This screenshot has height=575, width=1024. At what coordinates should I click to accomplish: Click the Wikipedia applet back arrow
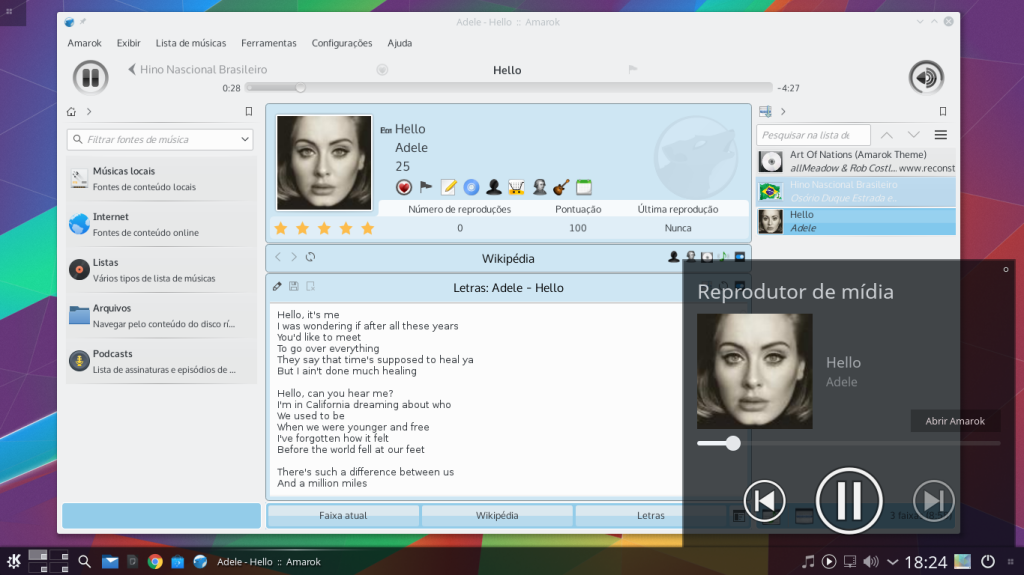[278, 257]
